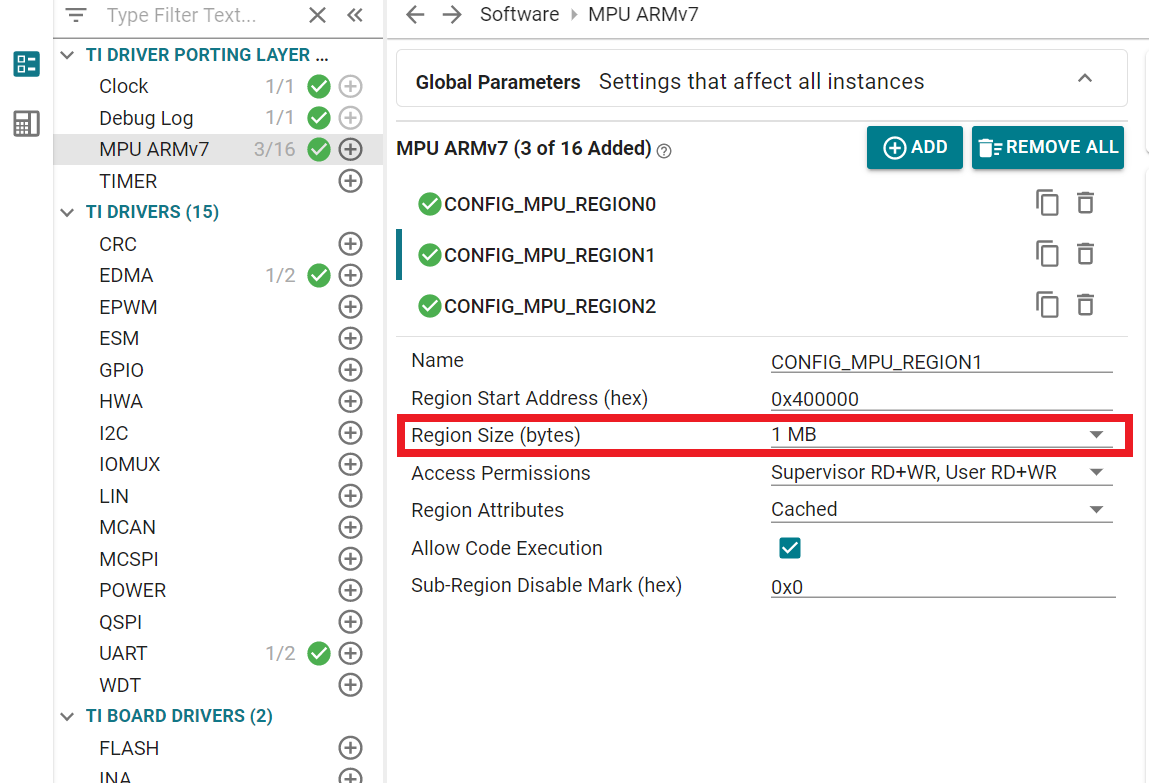The width and height of the screenshot is (1149, 783).
Task: Clear the filter text with X icon
Action: point(317,15)
